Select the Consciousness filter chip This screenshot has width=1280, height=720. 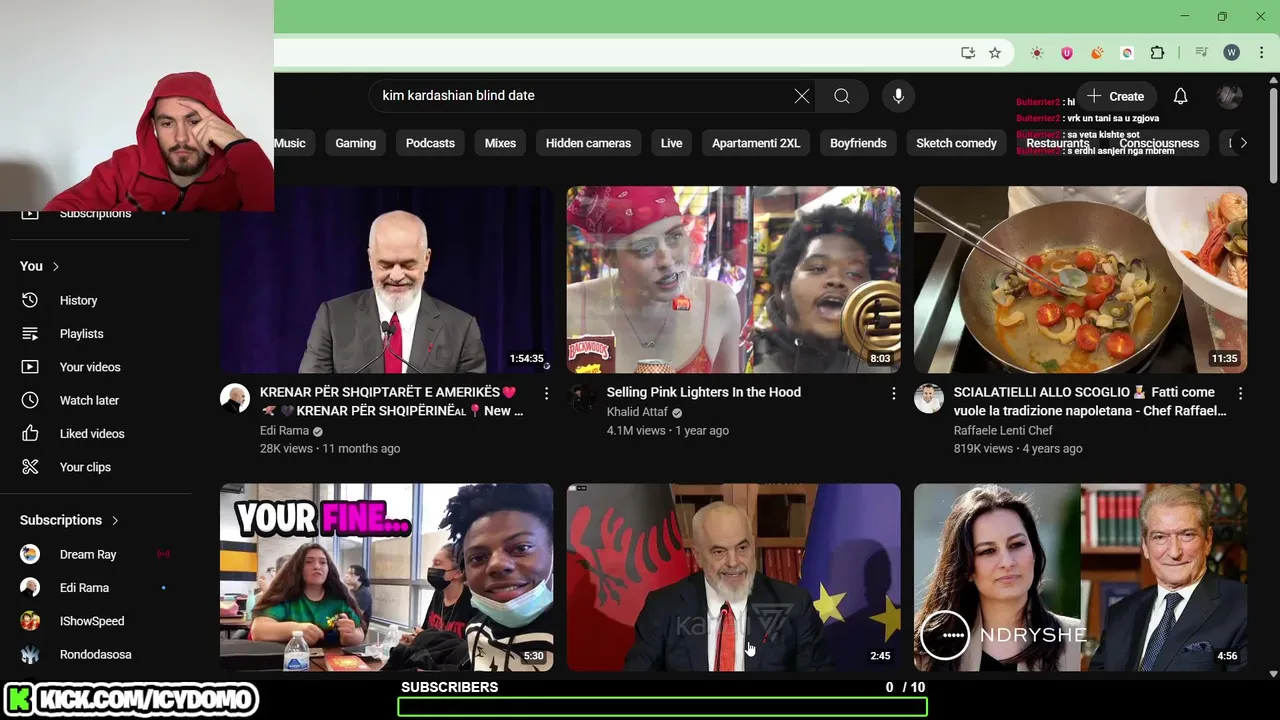pyautogui.click(x=1159, y=143)
